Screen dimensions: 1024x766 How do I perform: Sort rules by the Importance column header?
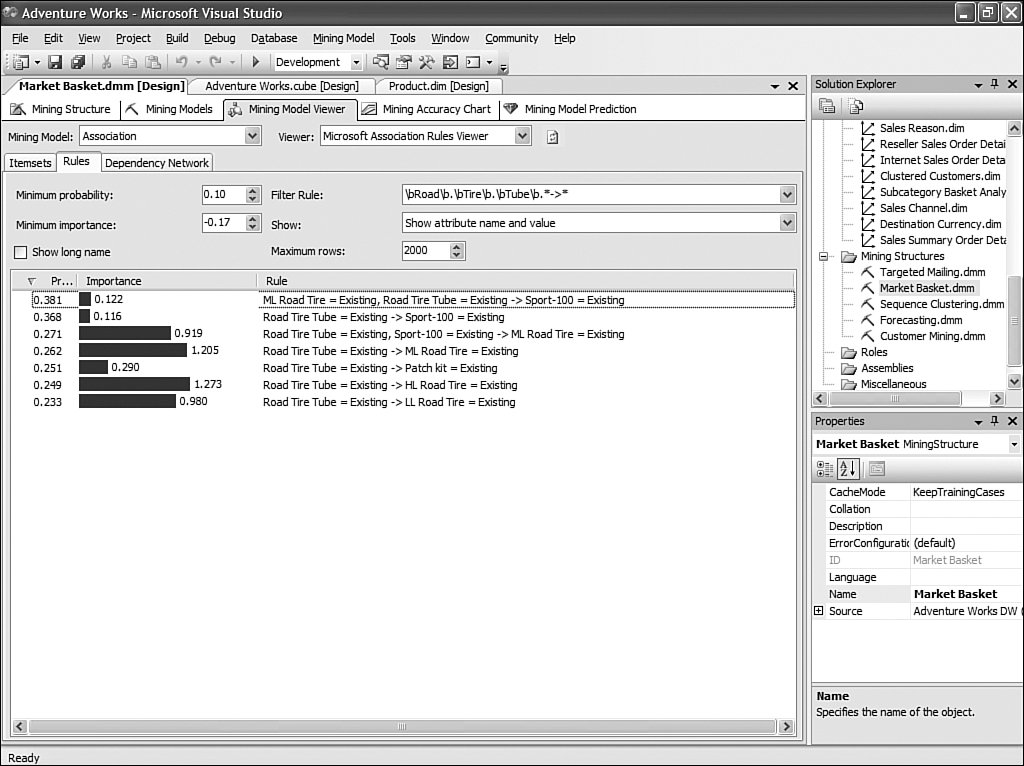pyautogui.click(x=114, y=281)
